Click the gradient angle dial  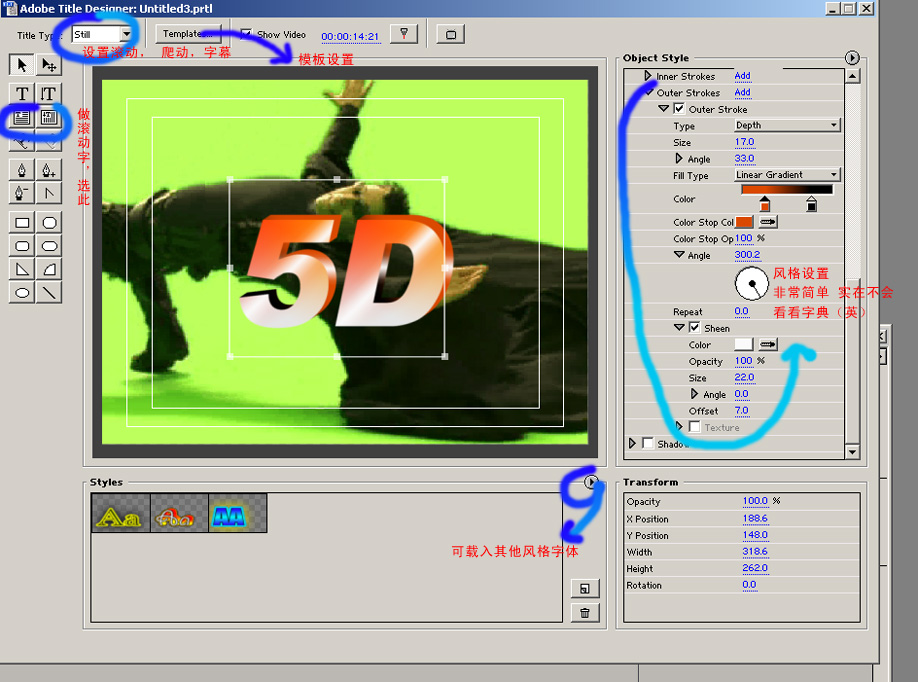(752, 284)
